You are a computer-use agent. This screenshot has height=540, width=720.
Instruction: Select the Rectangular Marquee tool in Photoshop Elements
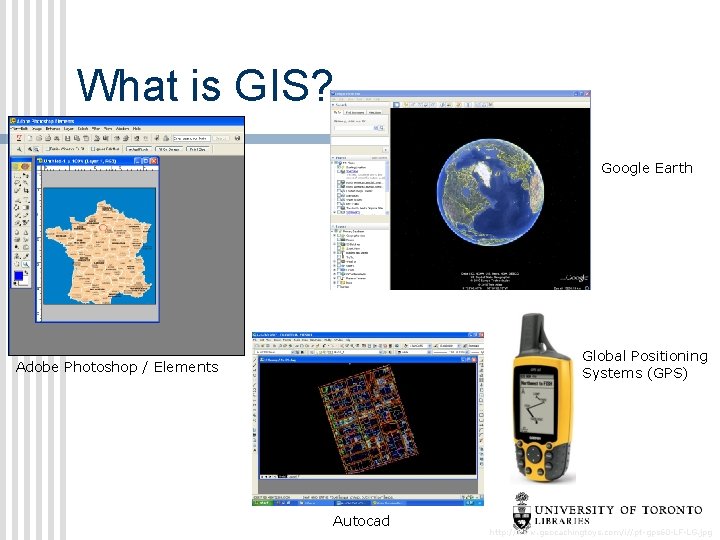click(x=17, y=175)
